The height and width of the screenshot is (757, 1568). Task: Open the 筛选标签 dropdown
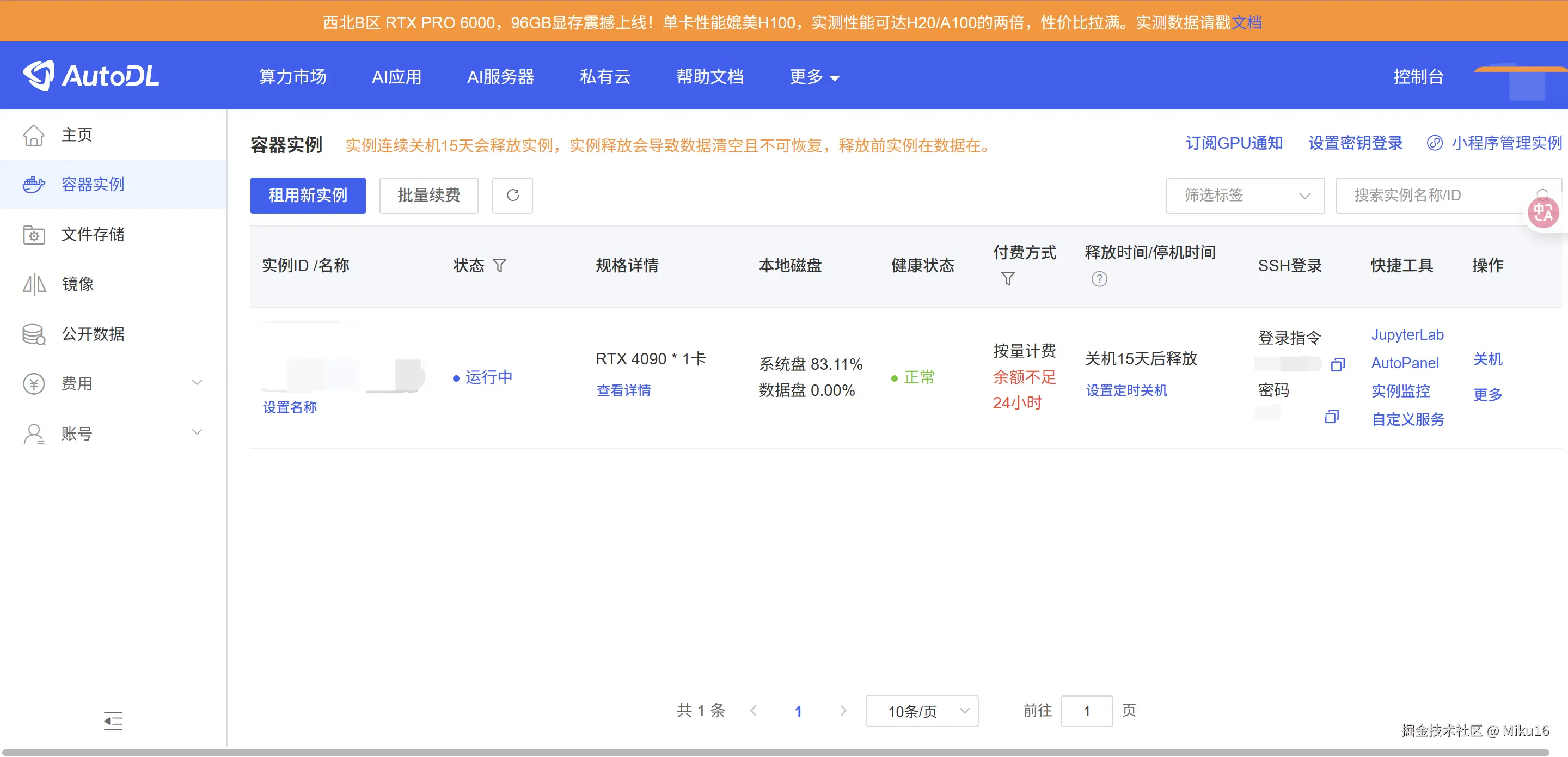[1244, 196]
